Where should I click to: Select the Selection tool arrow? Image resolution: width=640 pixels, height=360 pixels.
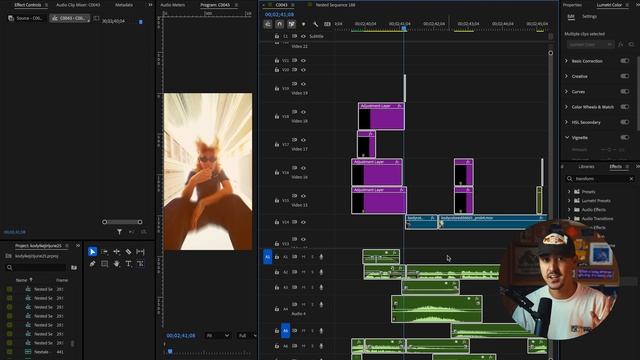[92, 252]
